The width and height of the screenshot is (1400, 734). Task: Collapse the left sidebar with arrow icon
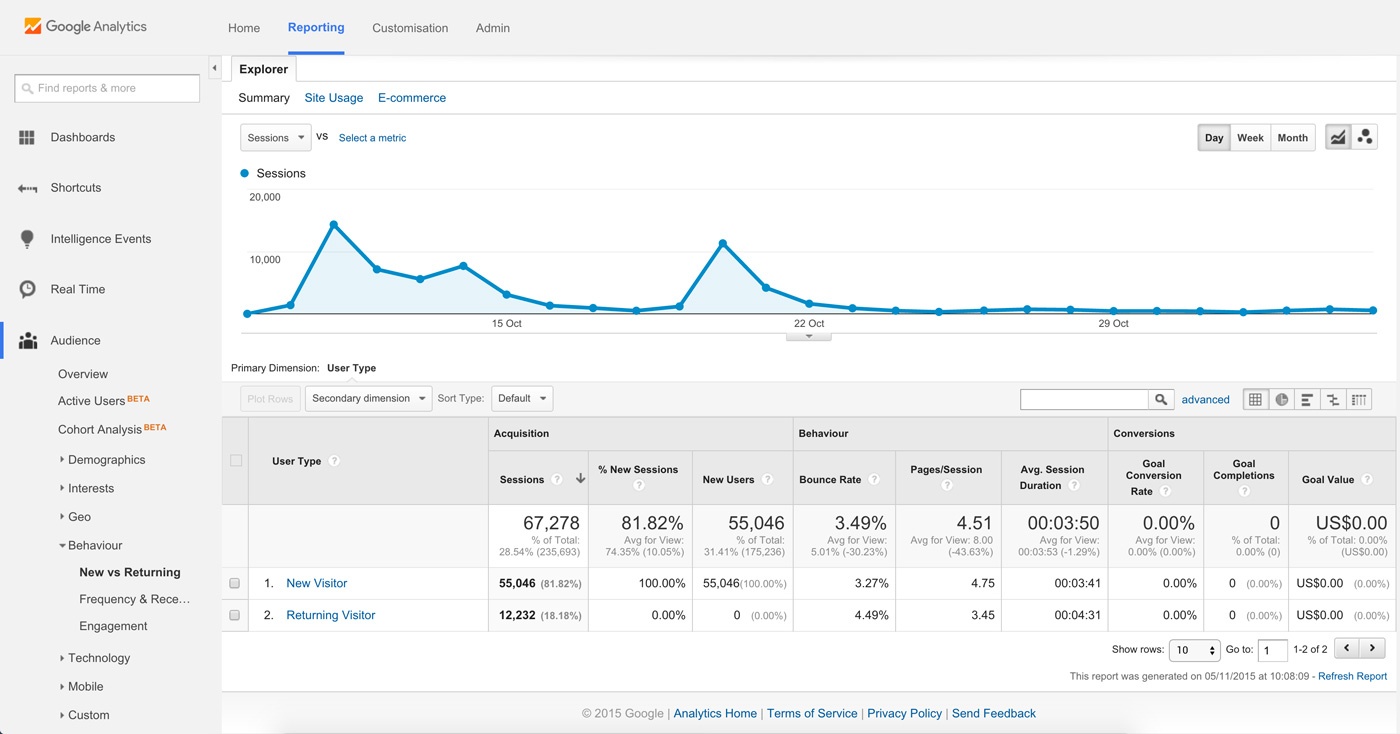tap(214, 68)
